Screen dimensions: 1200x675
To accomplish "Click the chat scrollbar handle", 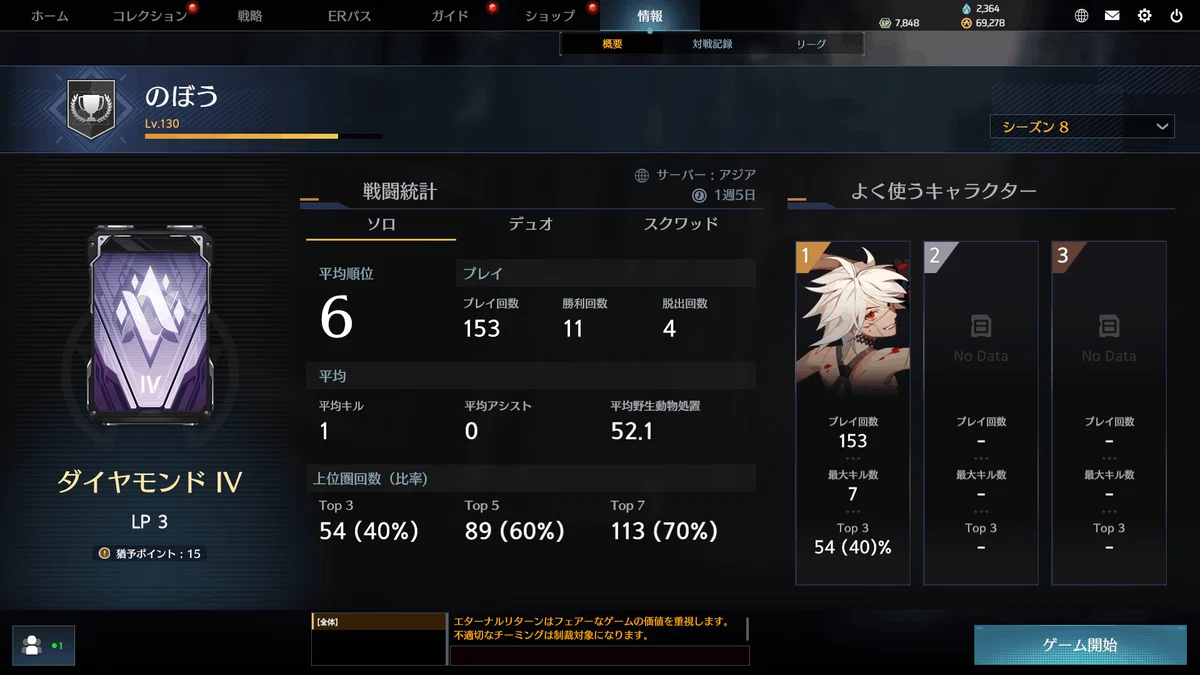I will coord(747,629).
